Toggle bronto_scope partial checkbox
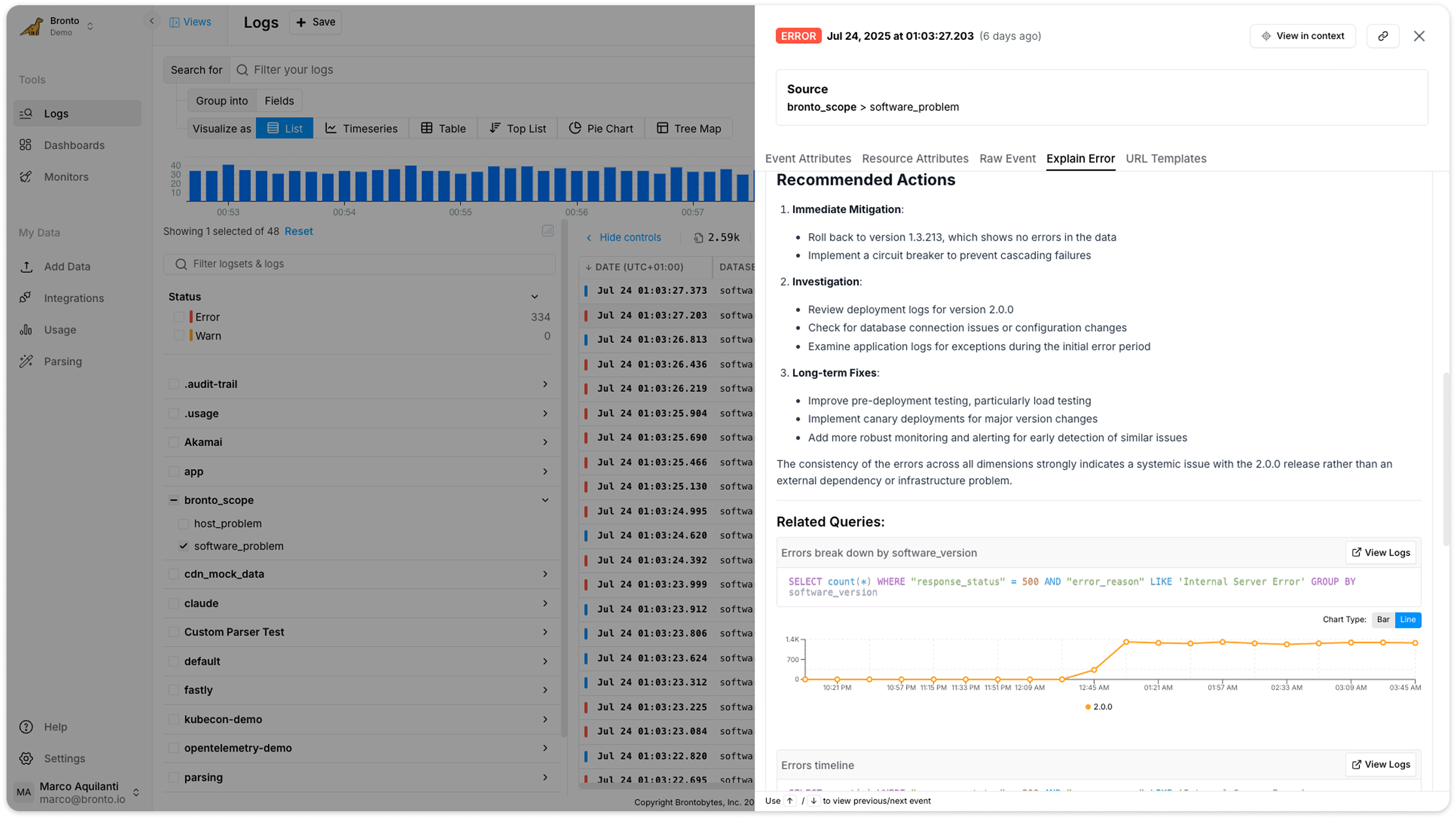Image resolution: width=1456 pixels, height=819 pixels. click(x=174, y=500)
